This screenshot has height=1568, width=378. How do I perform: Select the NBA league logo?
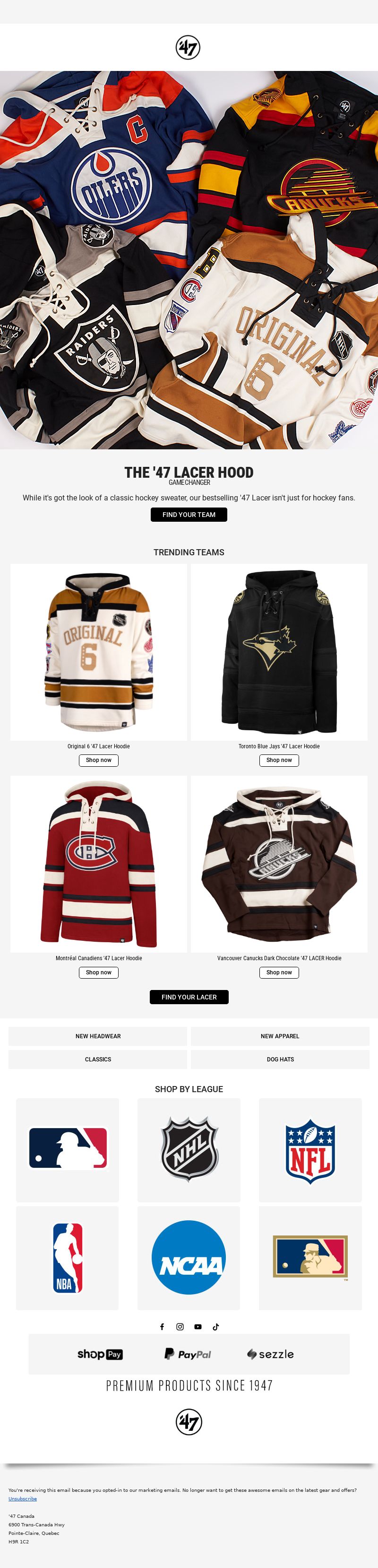68,1258
